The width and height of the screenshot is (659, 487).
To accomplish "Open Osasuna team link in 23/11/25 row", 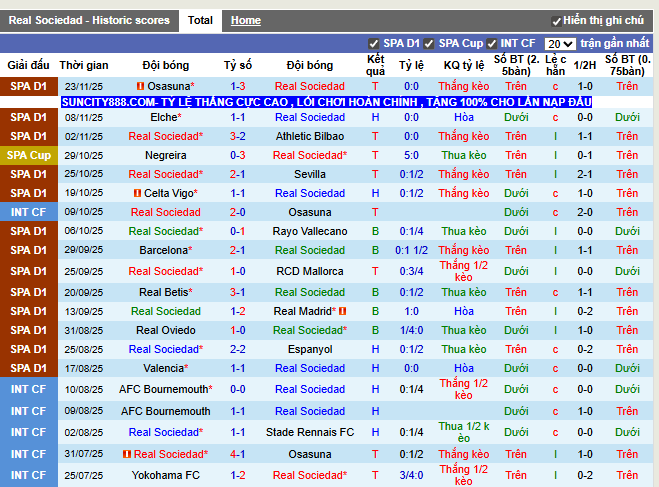I will click(169, 86).
